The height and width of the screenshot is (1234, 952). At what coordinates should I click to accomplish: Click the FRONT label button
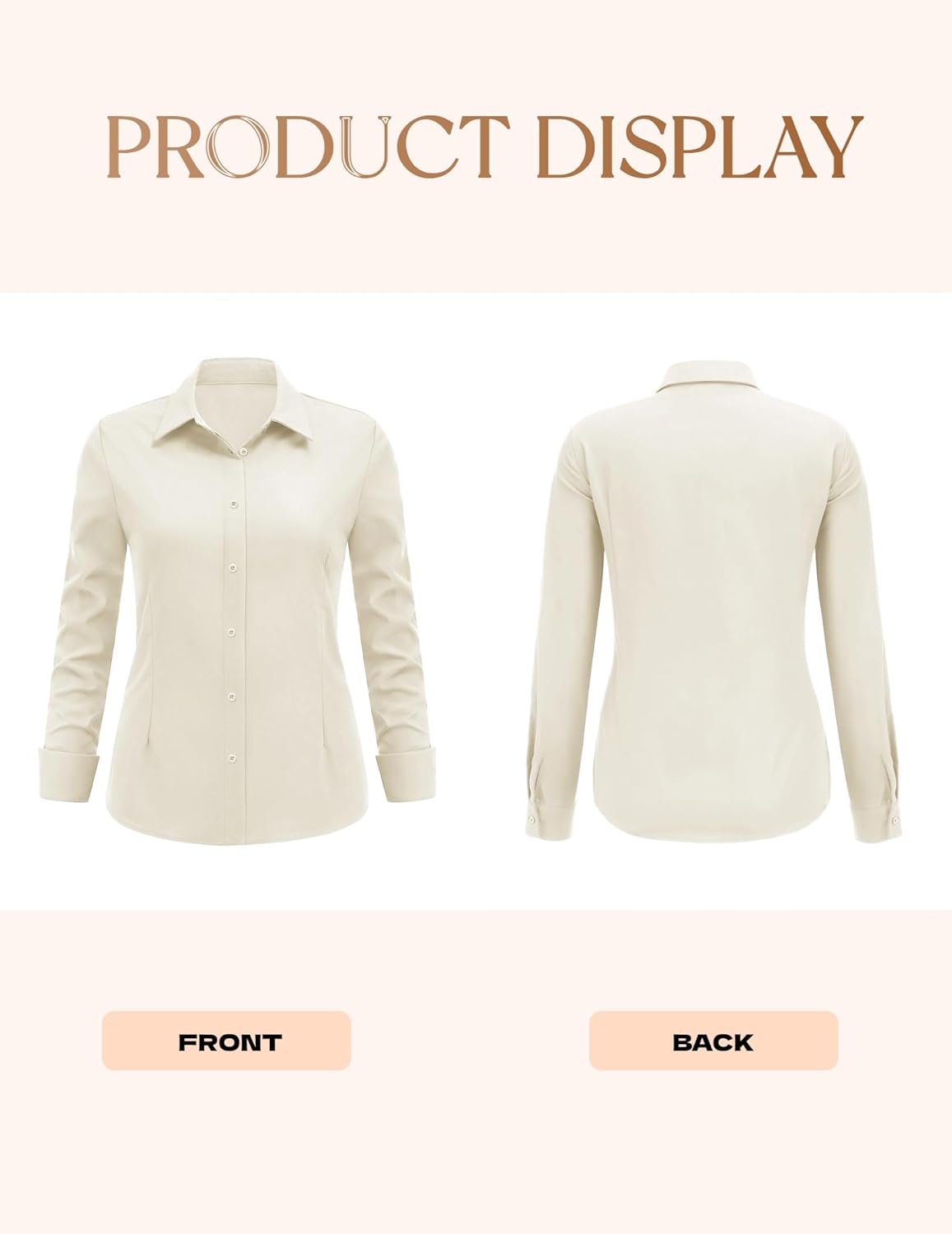coord(226,1041)
